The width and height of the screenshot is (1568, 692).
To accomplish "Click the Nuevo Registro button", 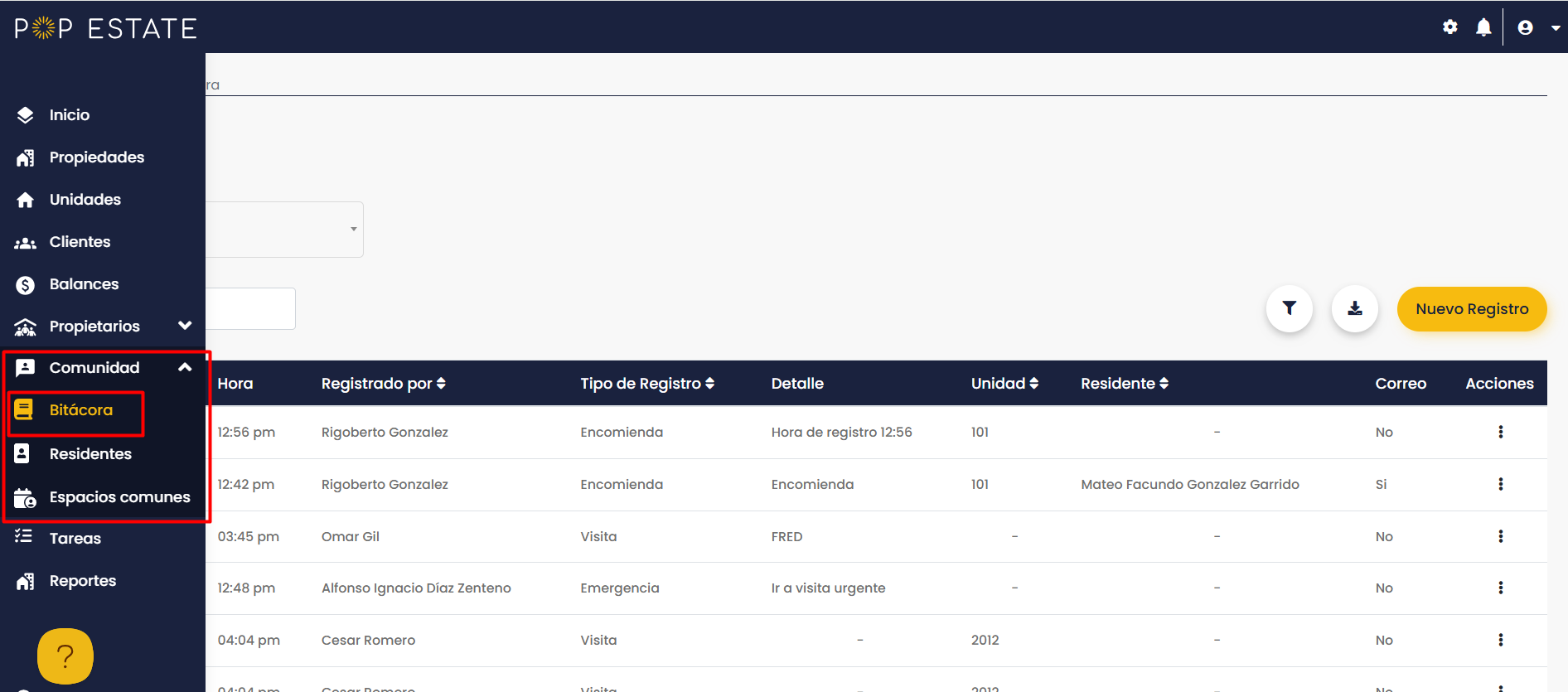I will 1472,309.
